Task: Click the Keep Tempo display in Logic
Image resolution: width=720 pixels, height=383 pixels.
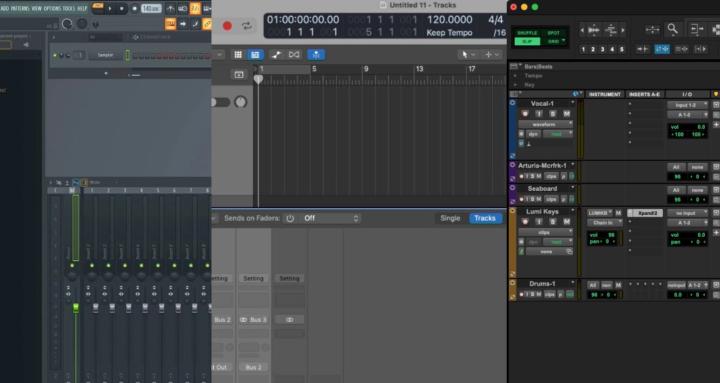Action: [x=449, y=33]
